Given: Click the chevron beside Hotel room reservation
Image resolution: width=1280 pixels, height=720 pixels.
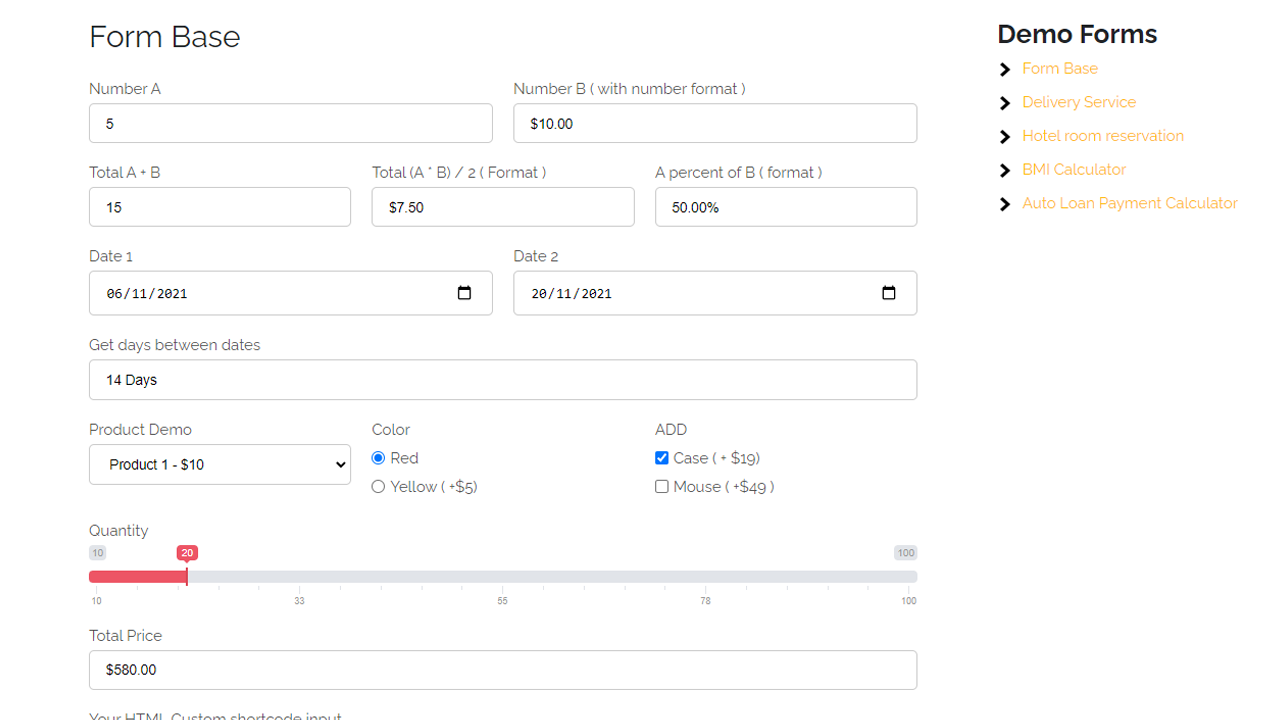Looking at the screenshot, I should click(x=1005, y=137).
